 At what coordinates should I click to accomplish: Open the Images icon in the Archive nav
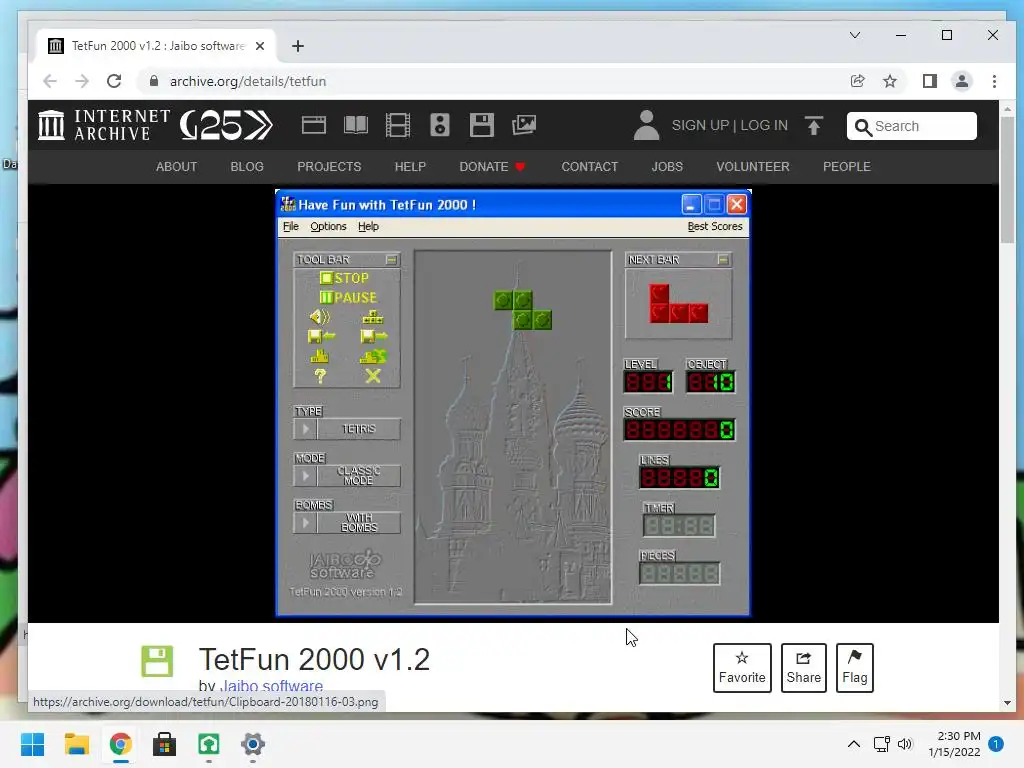click(x=524, y=125)
